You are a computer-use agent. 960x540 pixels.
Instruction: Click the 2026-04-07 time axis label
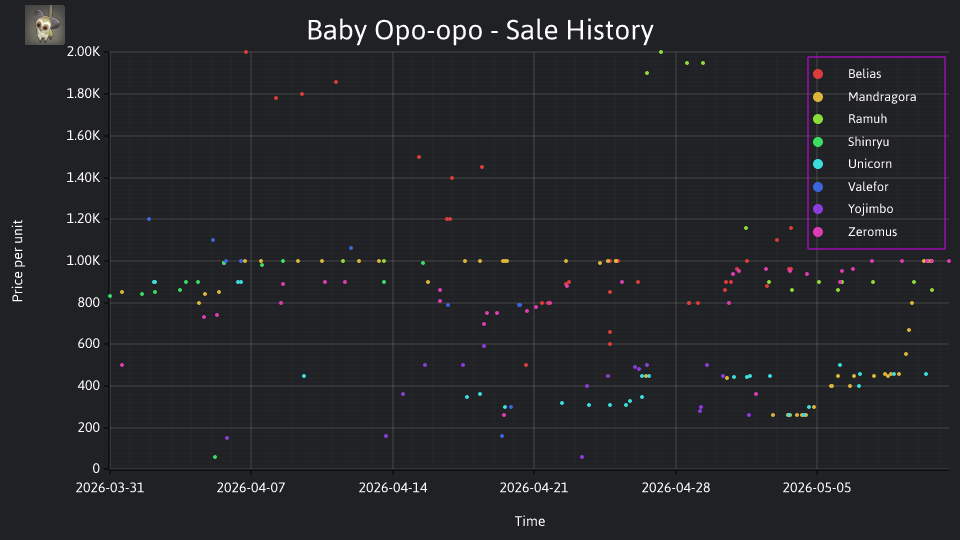[251, 488]
